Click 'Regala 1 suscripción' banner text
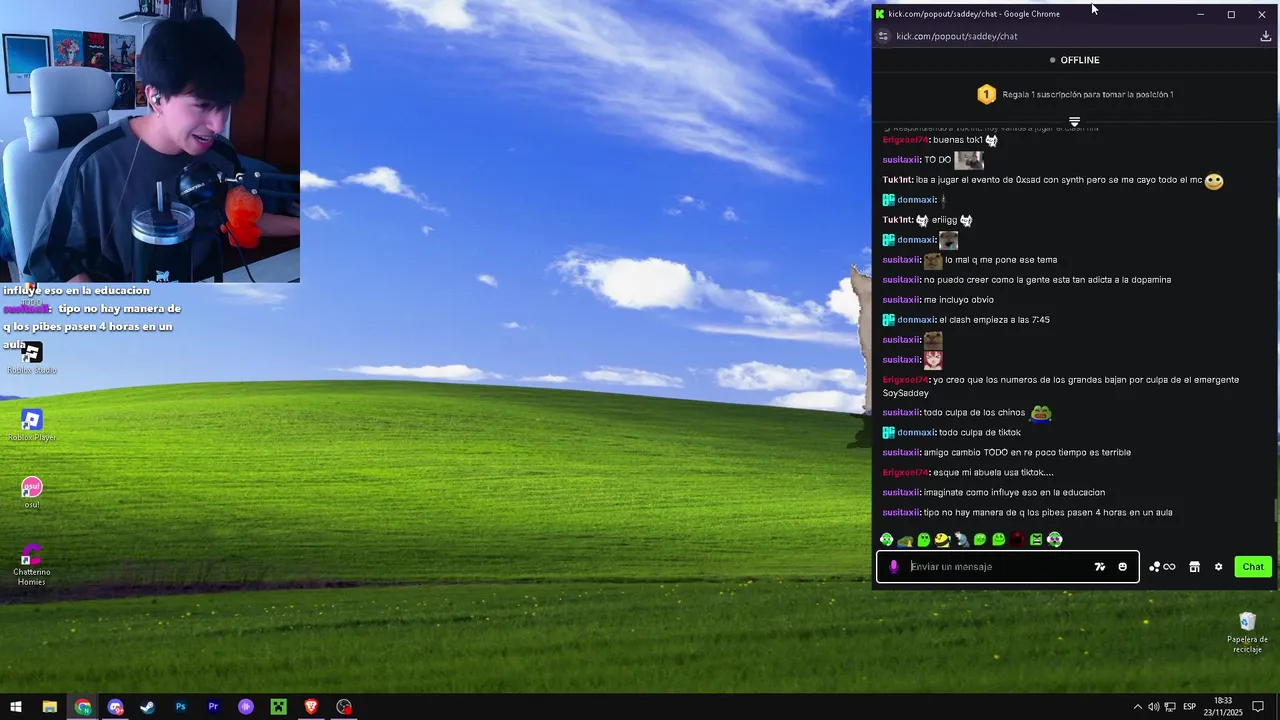The height and width of the screenshot is (720, 1280). tap(1088, 94)
